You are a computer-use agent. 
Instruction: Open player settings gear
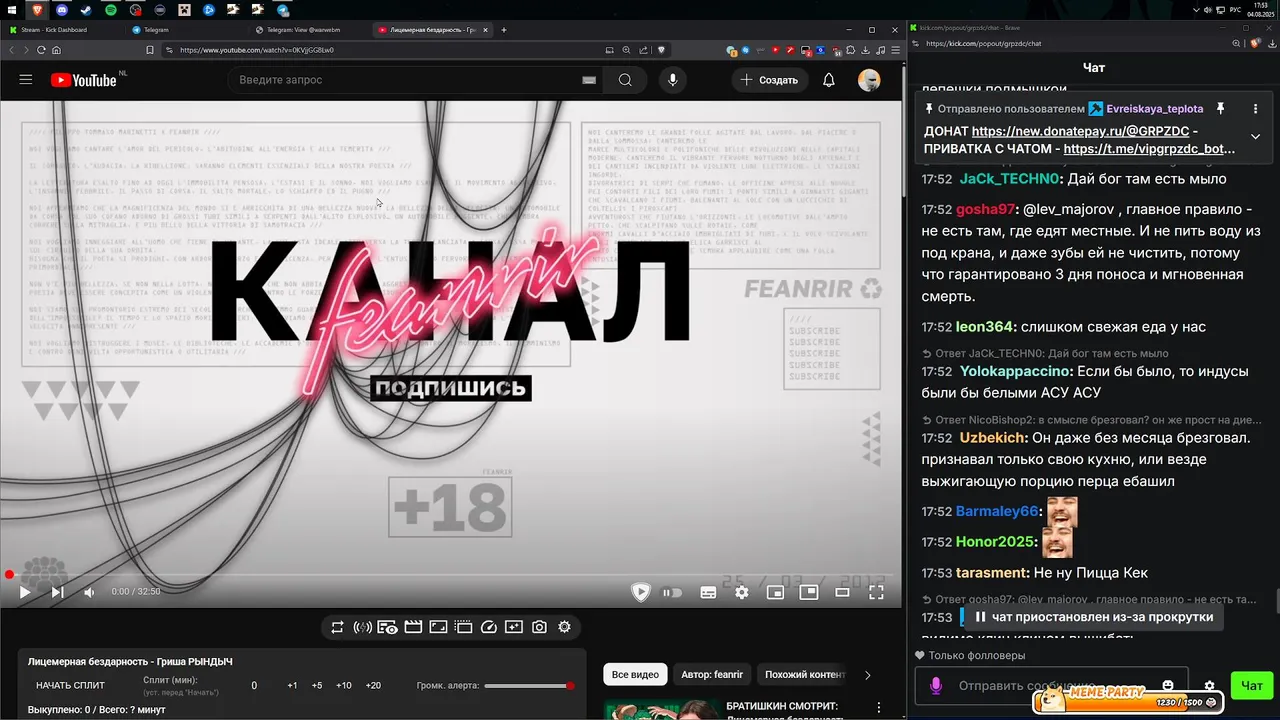(741, 592)
